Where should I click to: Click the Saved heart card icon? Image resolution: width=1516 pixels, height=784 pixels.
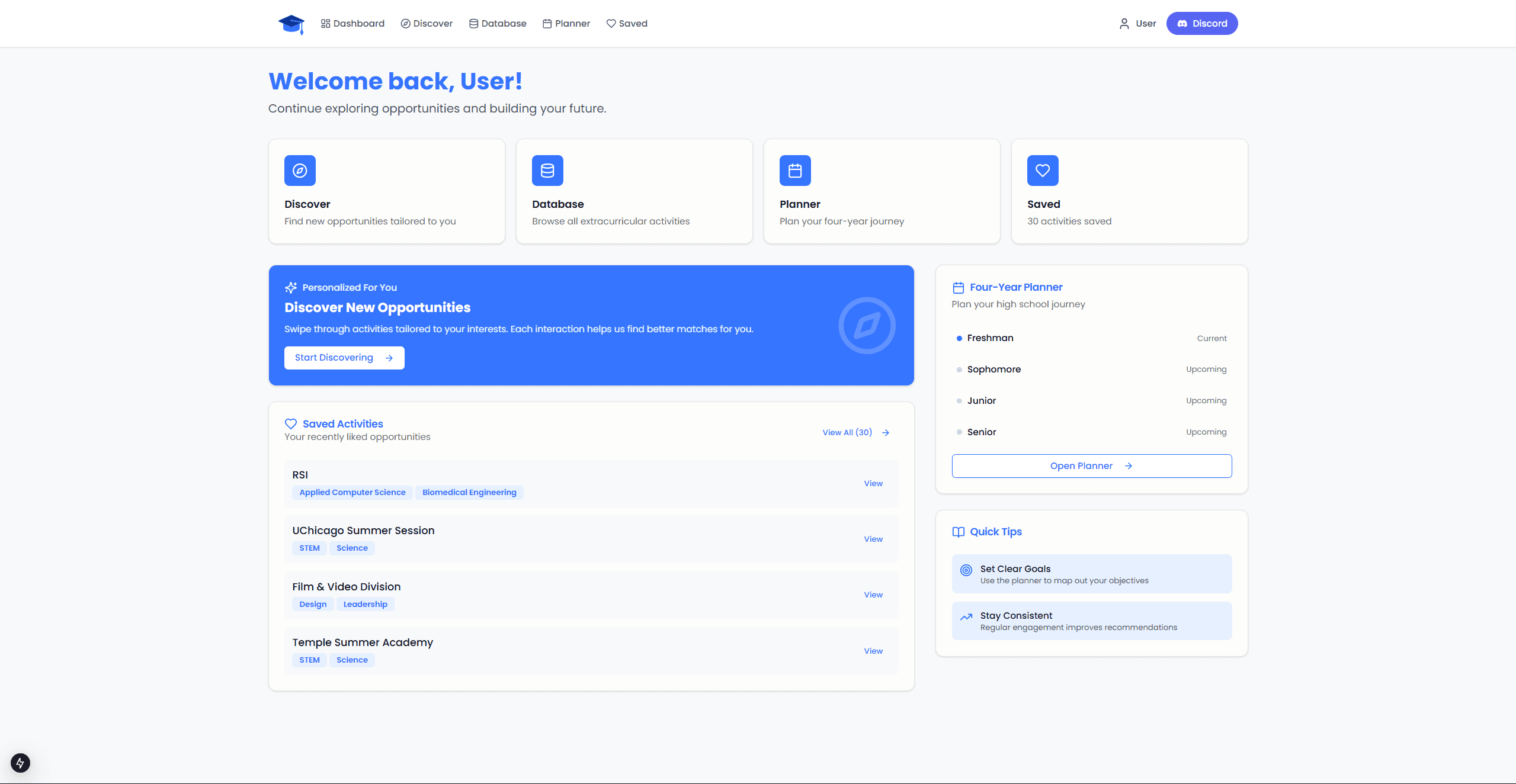pyautogui.click(x=1043, y=171)
